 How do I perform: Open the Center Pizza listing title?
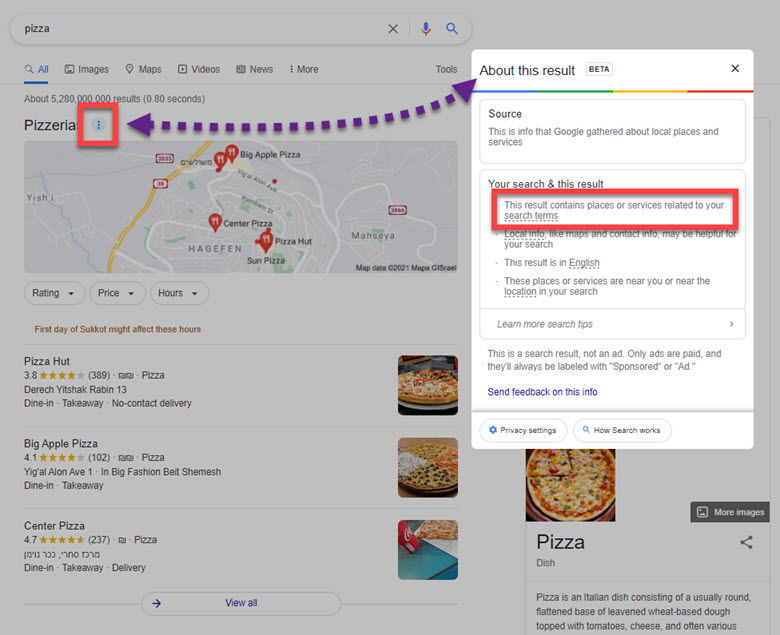[x=54, y=526]
